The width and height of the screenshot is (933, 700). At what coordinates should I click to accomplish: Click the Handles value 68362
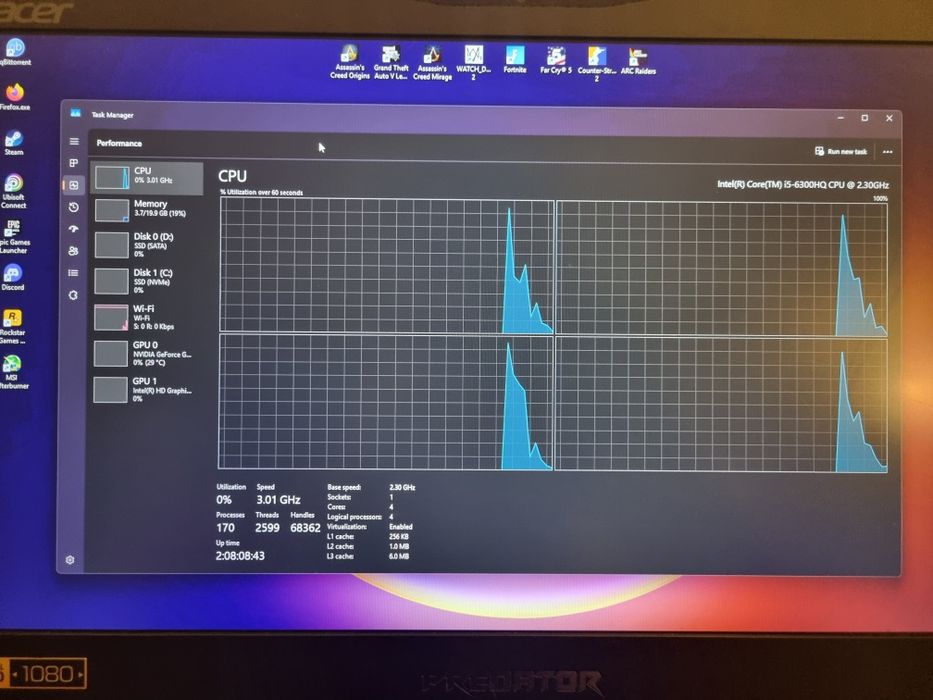click(305, 527)
